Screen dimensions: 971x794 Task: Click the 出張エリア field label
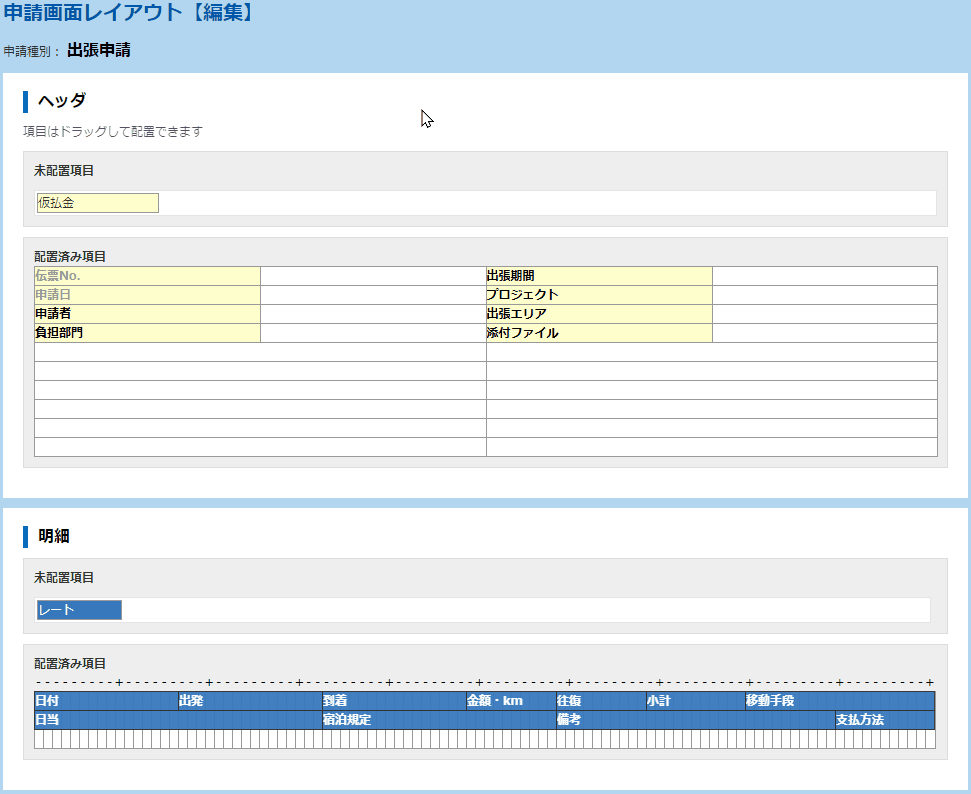(599, 314)
